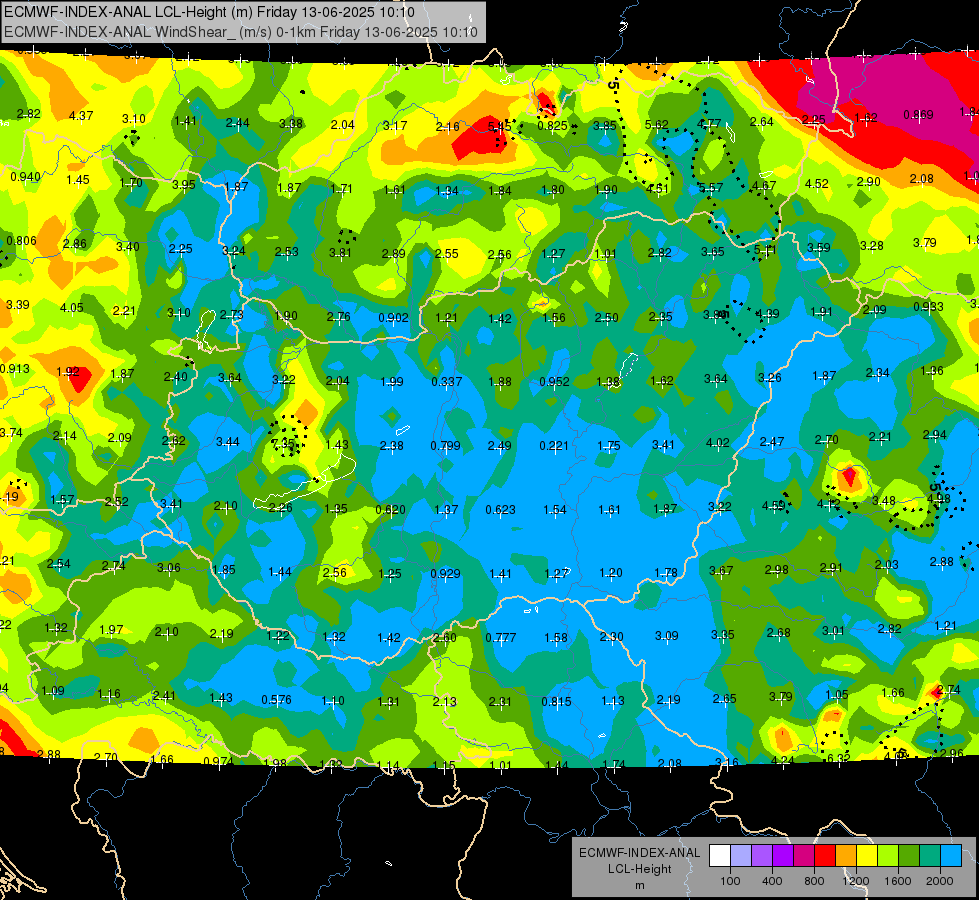Click the blue swatch at the legend's right end
Image resolution: width=979 pixels, height=900 pixels.
(951, 856)
